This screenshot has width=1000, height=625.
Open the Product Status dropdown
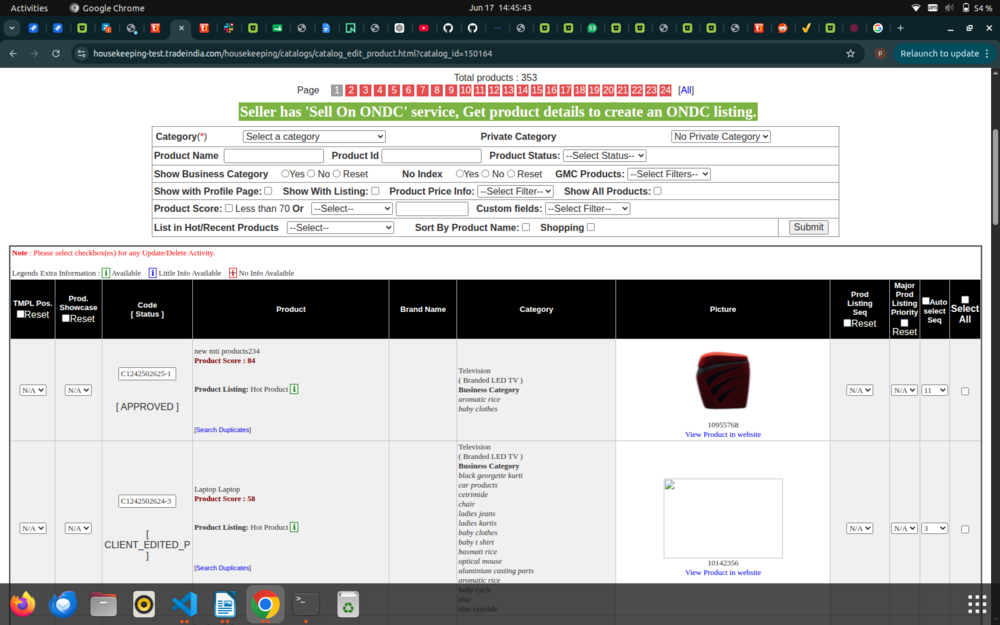[605, 156]
